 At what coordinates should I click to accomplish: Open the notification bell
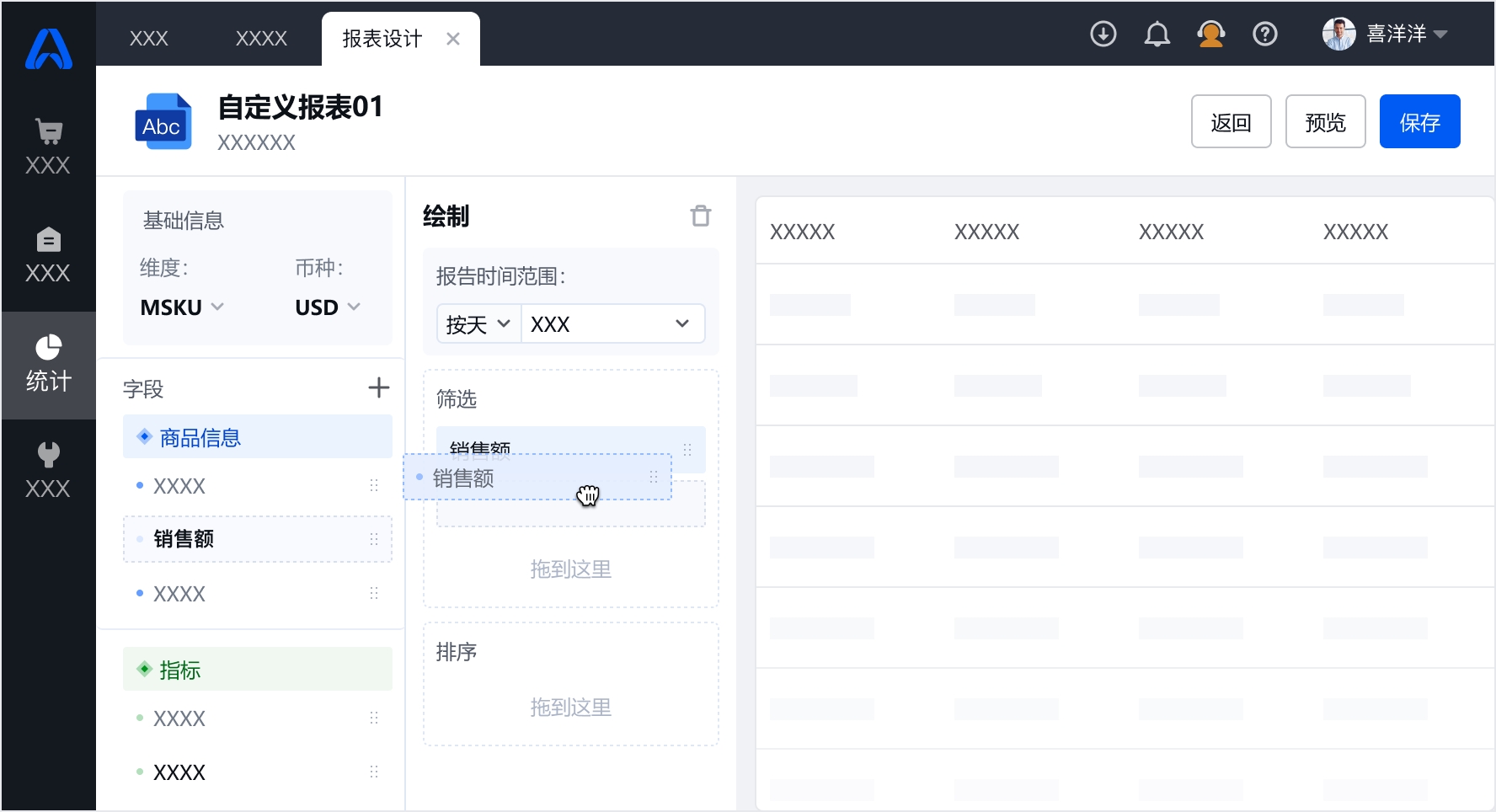1157,35
